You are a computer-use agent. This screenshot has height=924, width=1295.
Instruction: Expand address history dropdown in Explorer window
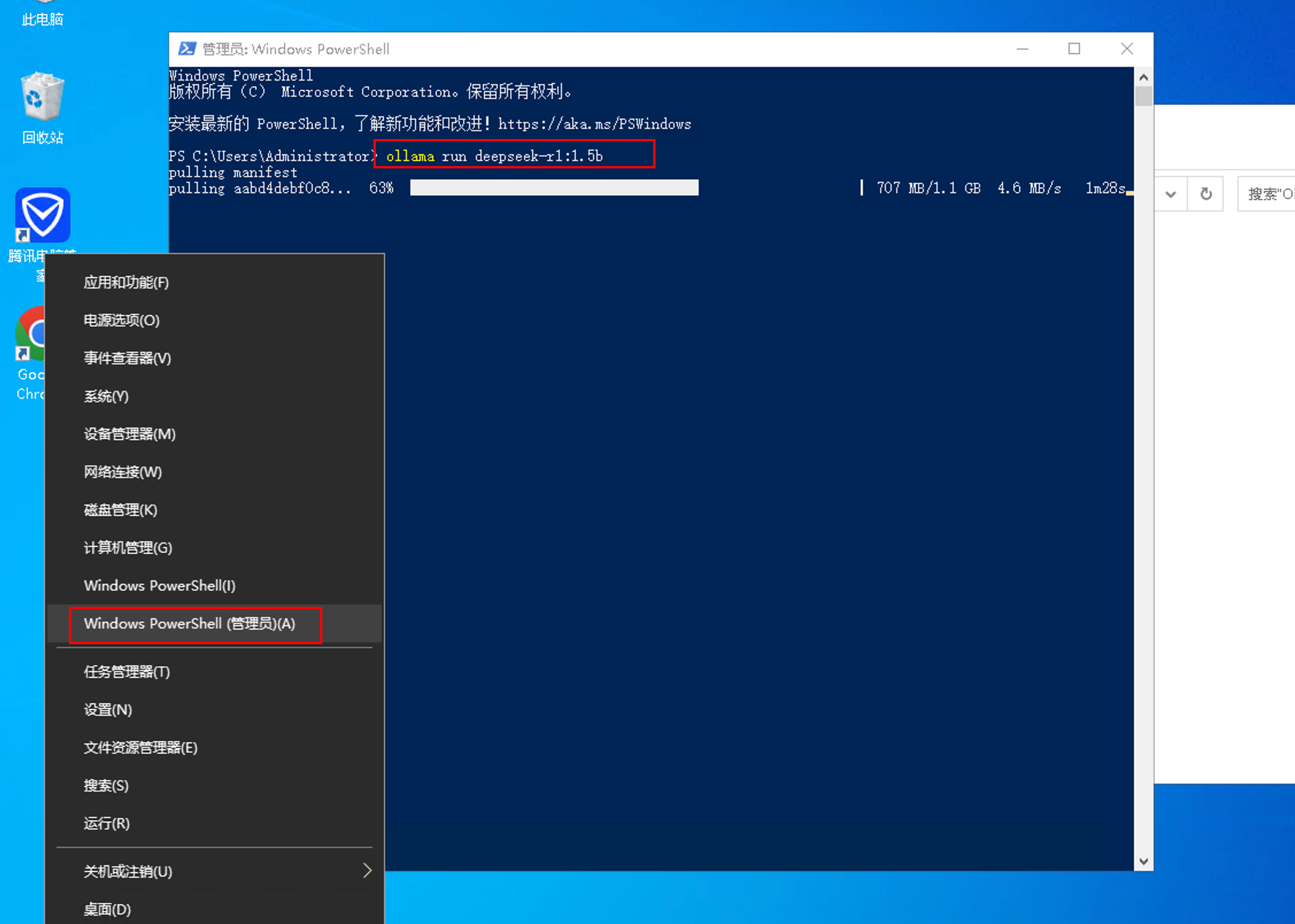1170,194
